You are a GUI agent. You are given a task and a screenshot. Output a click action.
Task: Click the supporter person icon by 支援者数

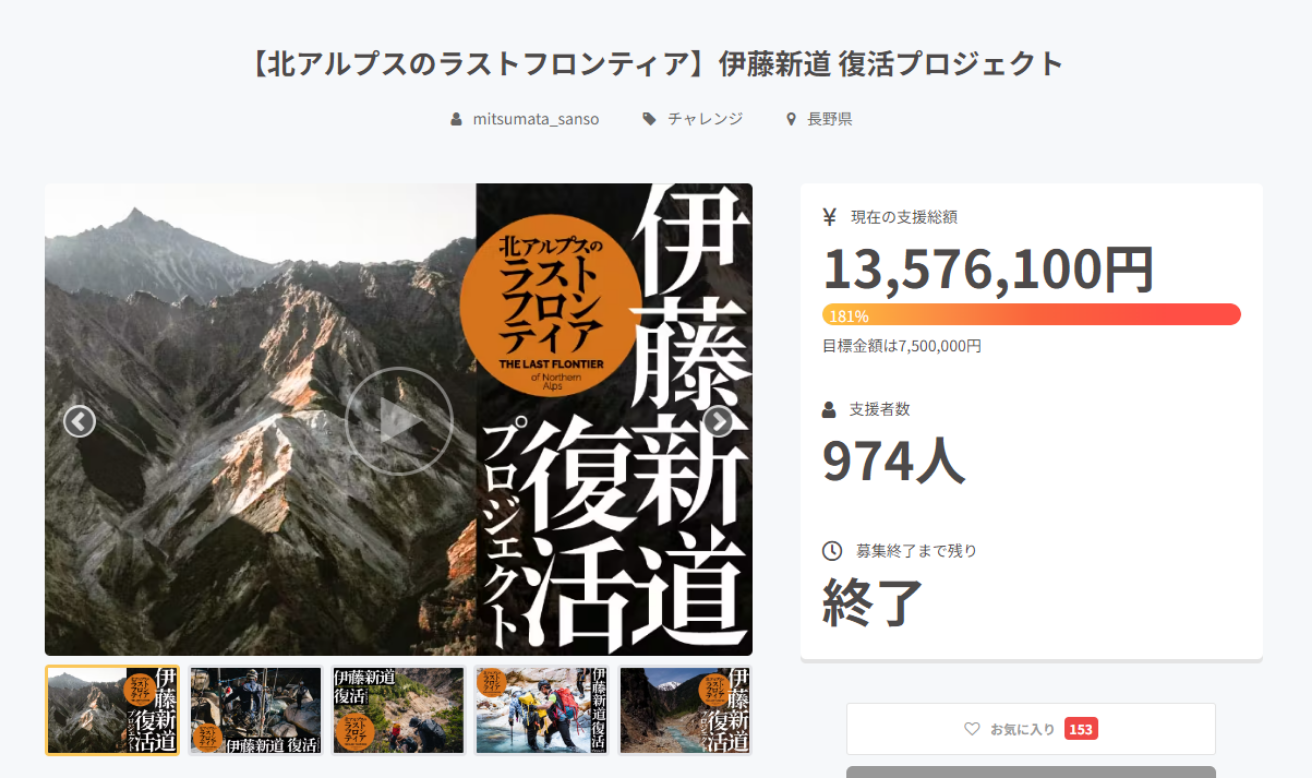(829, 409)
